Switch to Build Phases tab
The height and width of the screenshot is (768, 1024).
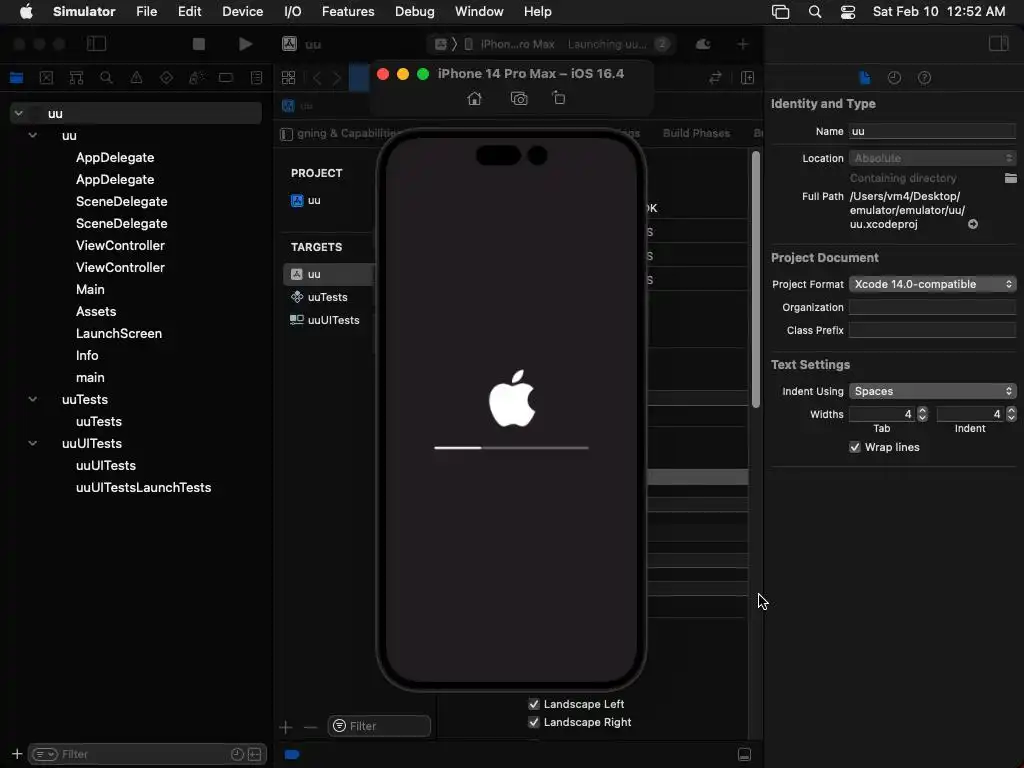pos(696,133)
